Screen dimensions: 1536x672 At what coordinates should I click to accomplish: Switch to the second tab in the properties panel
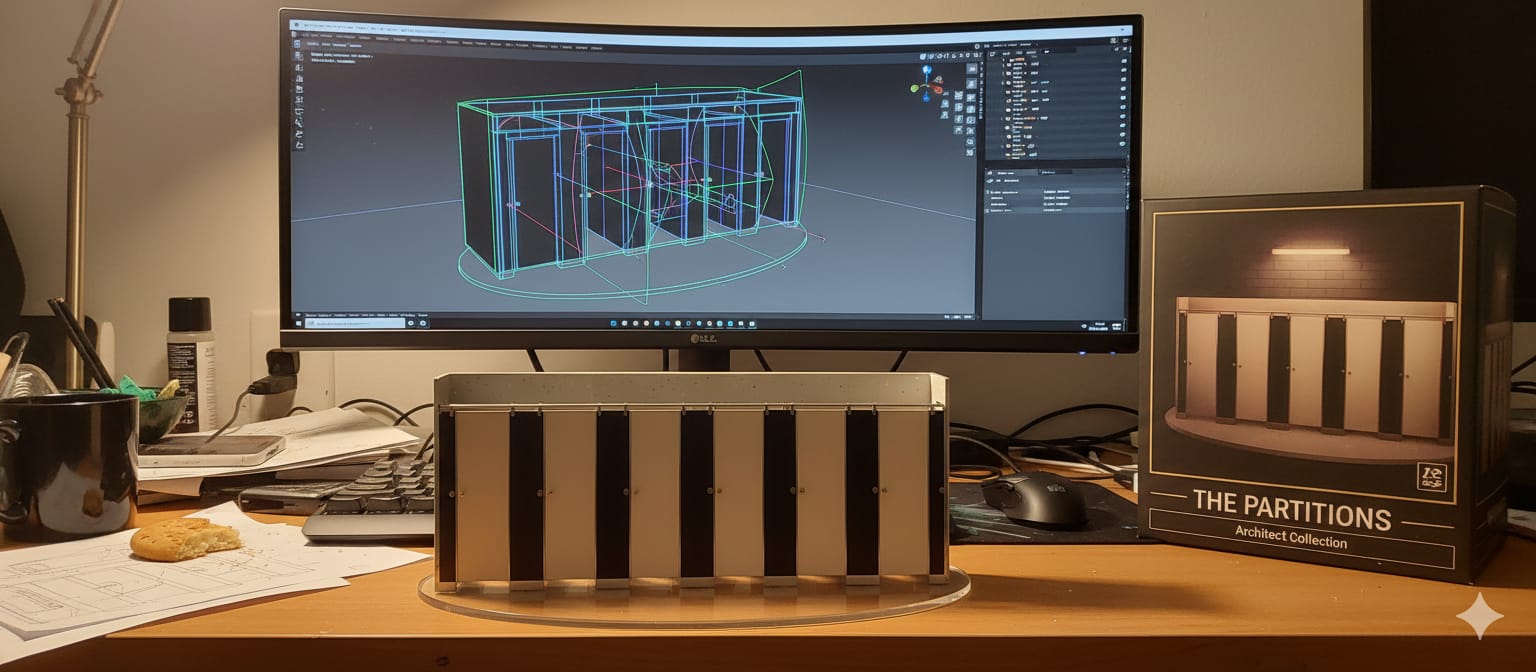(1055, 172)
